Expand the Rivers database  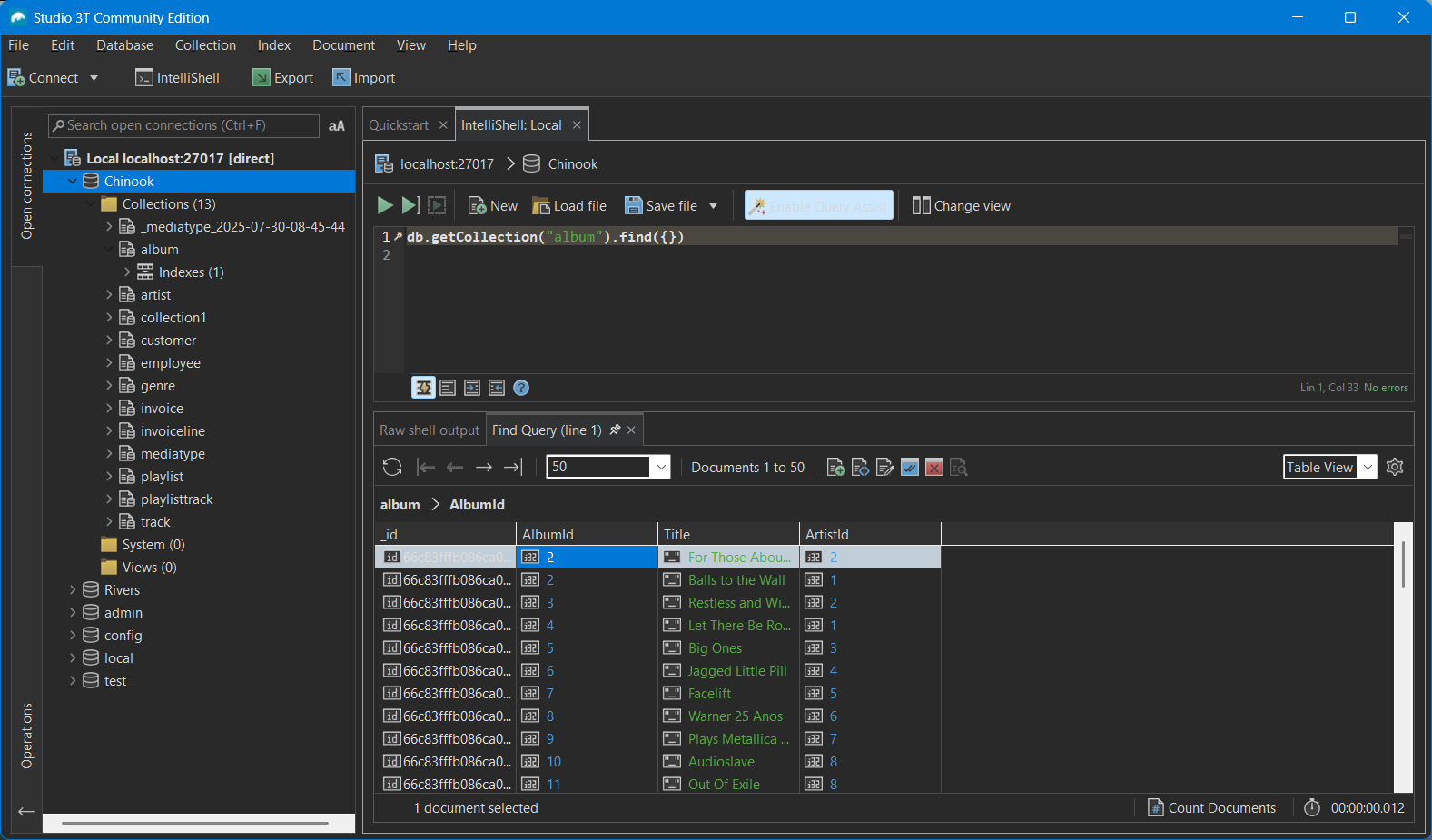(73, 590)
